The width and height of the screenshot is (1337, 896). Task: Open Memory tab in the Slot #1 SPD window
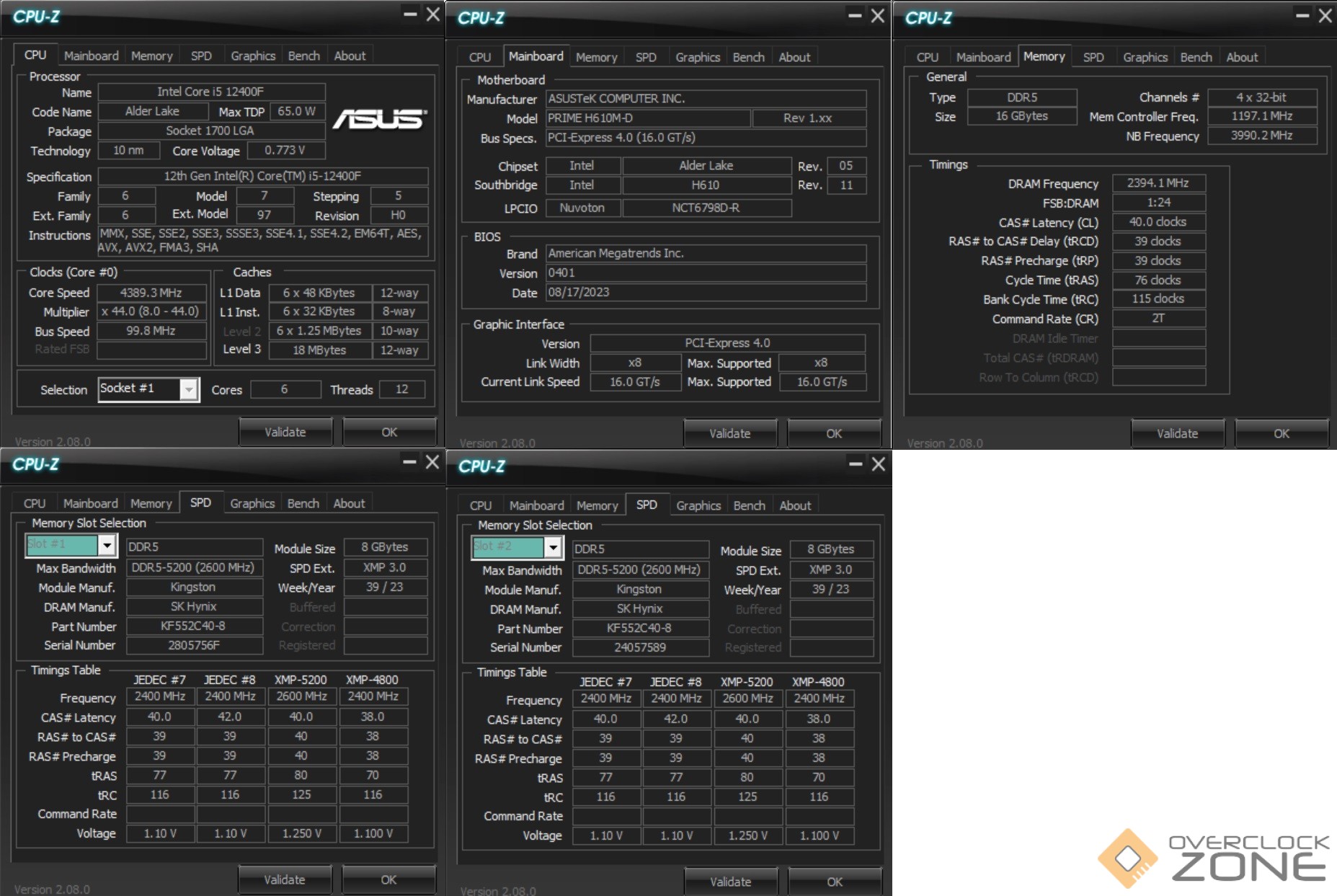[x=151, y=503]
